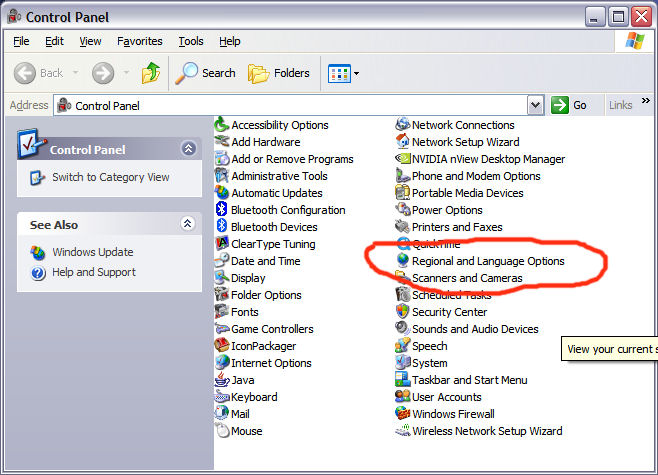Open Taskbar and Start Menu icon
The width and height of the screenshot is (658, 475).
(x=402, y=380)
